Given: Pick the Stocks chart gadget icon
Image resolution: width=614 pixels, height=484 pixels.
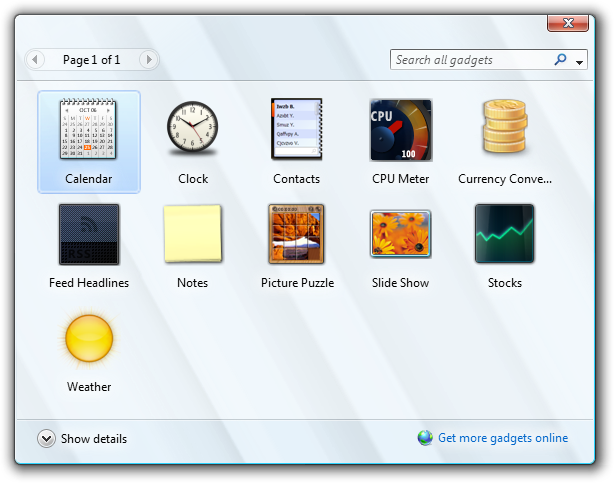Looking at the screenshot, I should tap(504, 233).
